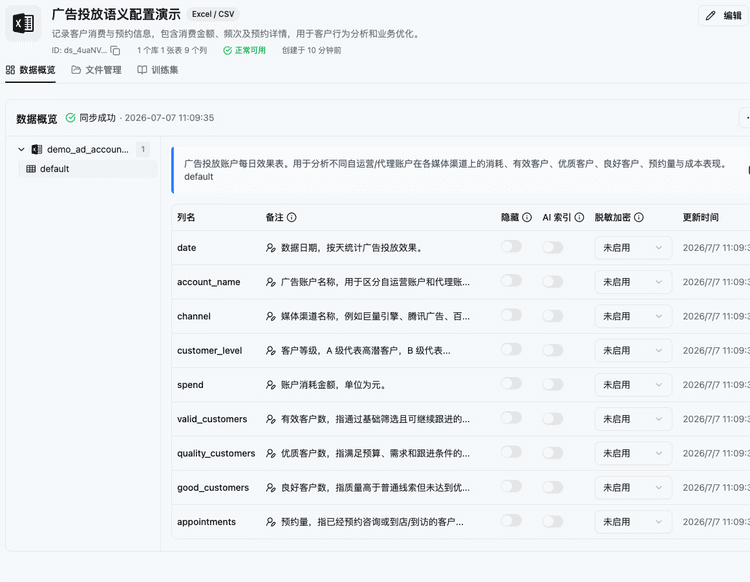This screenshot has width=750, height=582.
Task: Click the note edit icon for valid_customers
Action: [x=271, y=419]
